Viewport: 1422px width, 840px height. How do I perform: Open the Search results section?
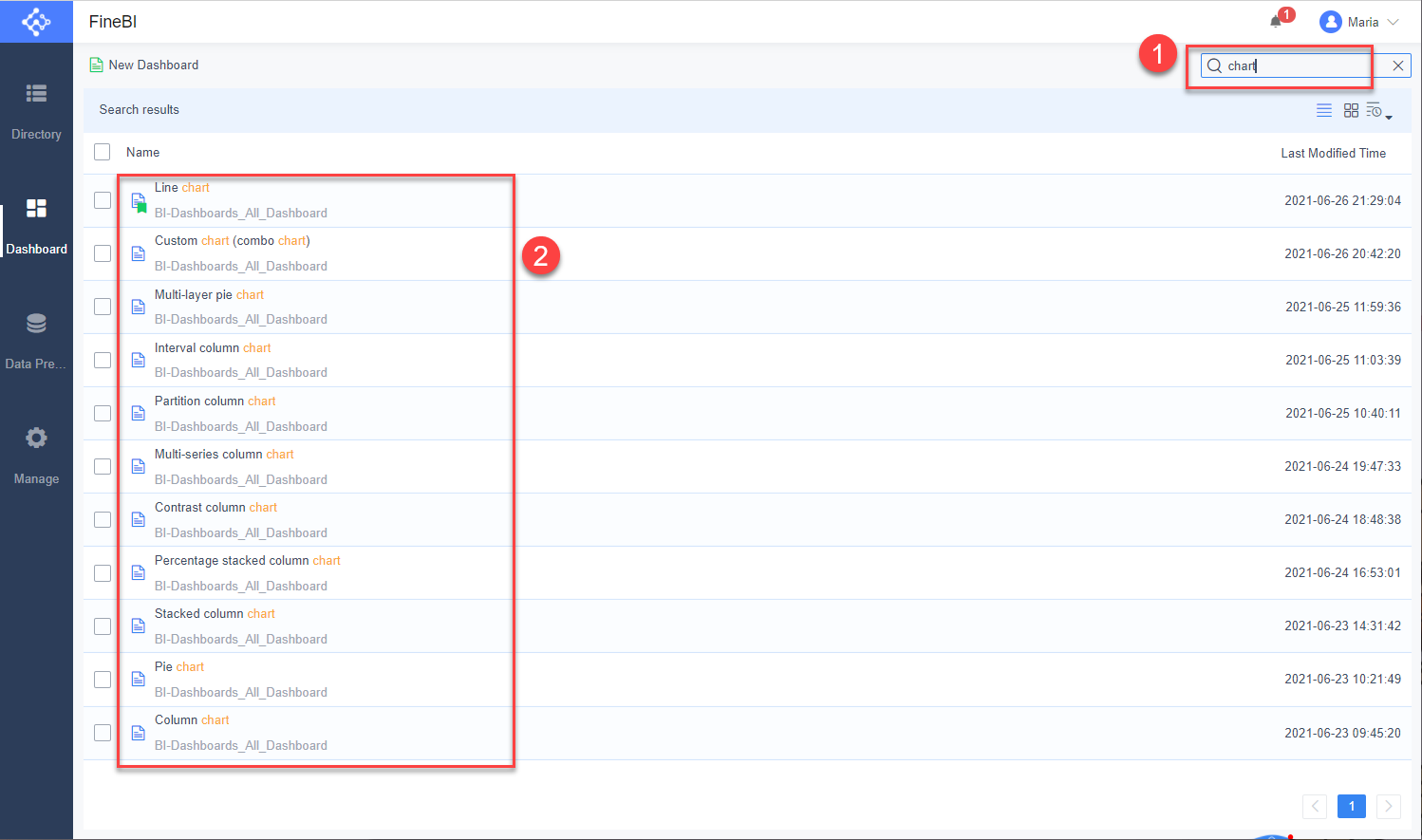click(139, 110)
